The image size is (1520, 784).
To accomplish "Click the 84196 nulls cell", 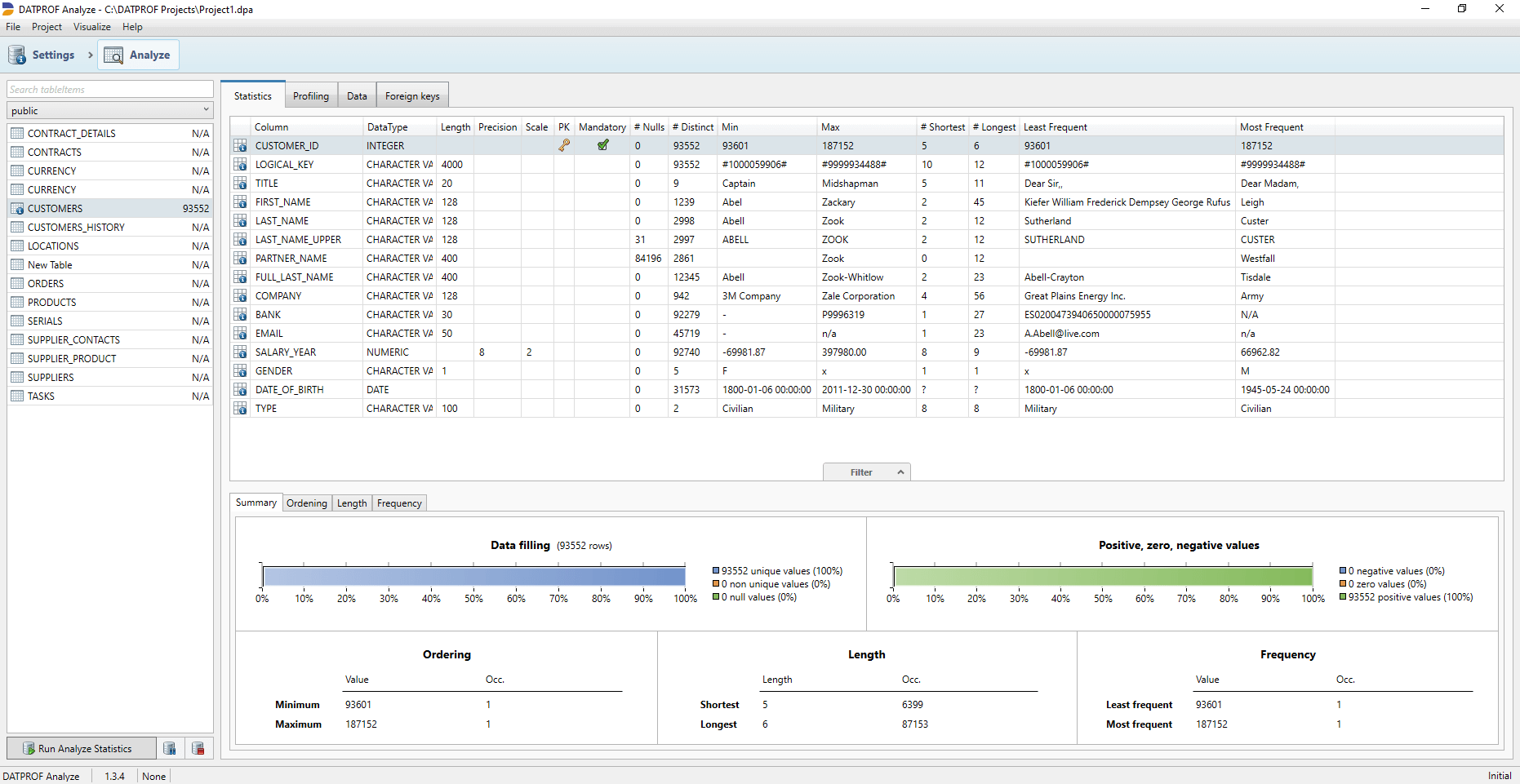I will pyautogui.click(x=648, y=258).
